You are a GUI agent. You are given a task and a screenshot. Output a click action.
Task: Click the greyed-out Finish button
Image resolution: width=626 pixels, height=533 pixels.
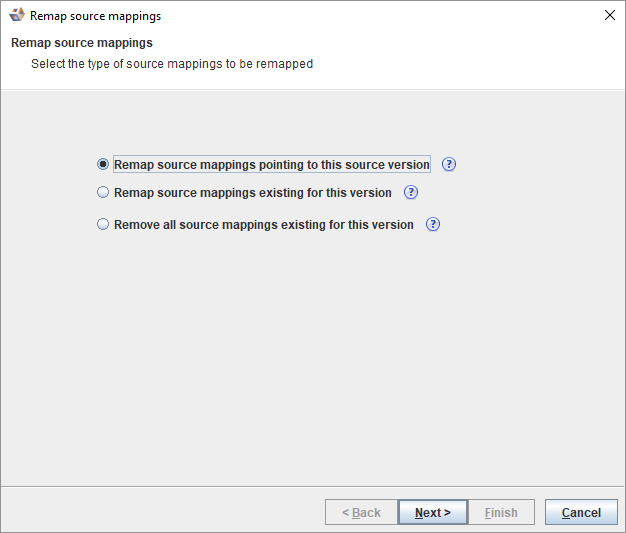coord(501,512)
